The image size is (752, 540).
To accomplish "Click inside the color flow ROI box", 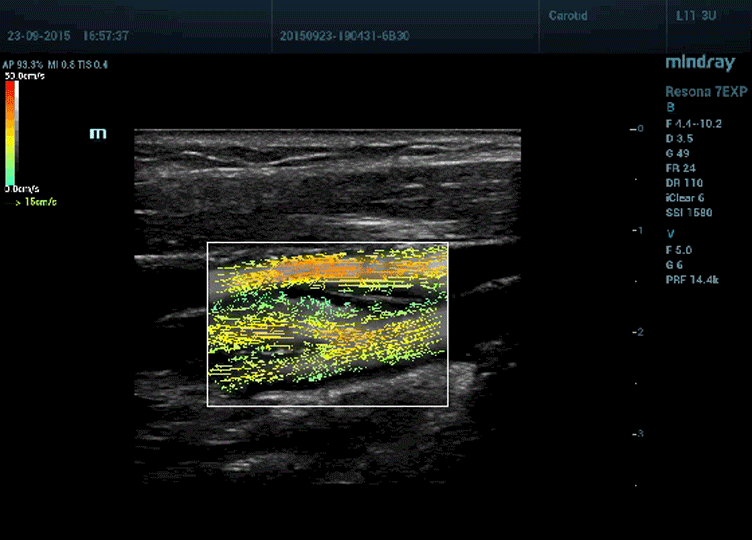I will (327, 325).
